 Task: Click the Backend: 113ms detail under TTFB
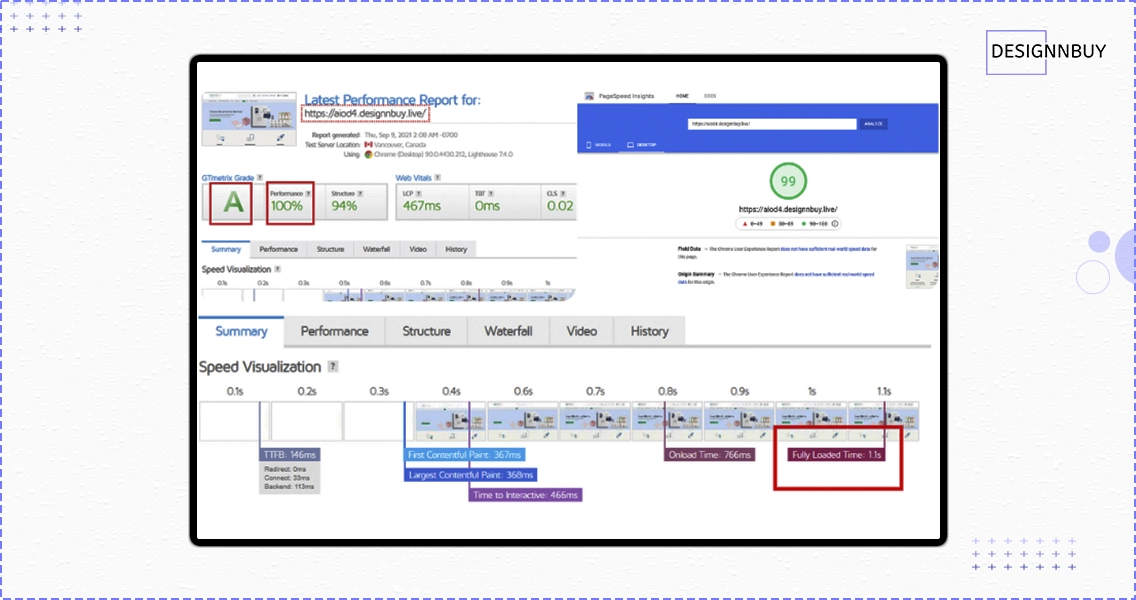tap(290, 487)
